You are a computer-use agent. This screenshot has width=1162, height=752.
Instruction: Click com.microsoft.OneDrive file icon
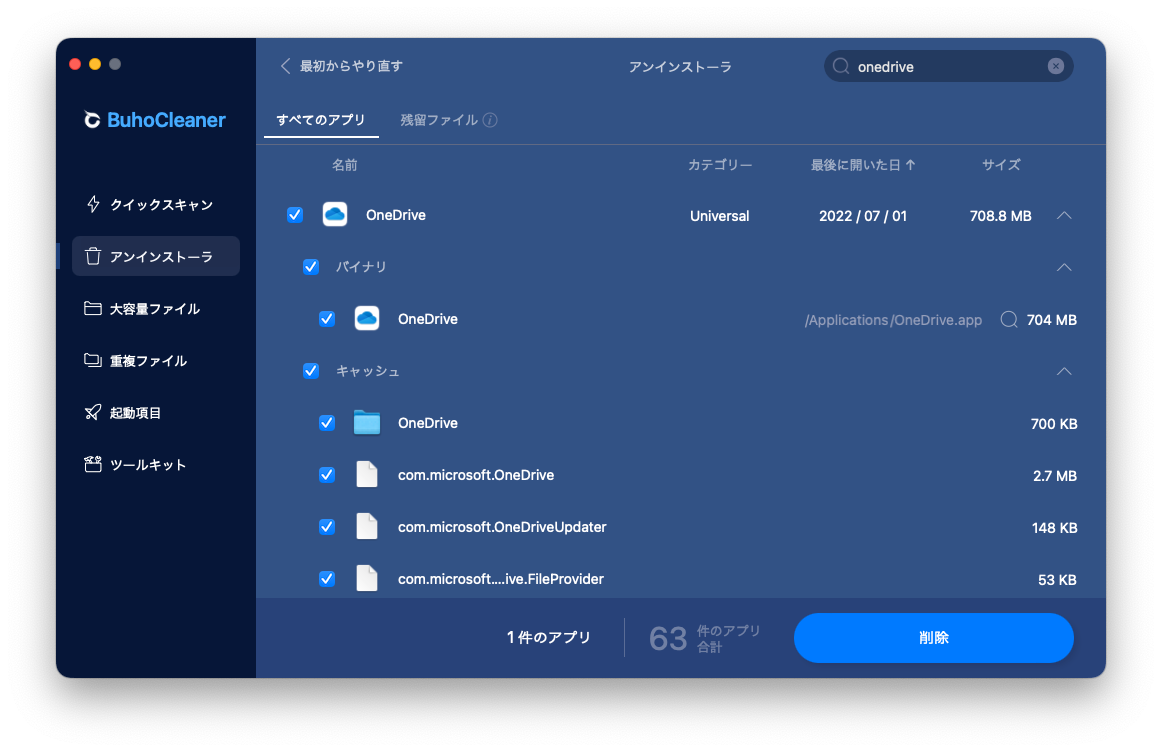point(367,474)
